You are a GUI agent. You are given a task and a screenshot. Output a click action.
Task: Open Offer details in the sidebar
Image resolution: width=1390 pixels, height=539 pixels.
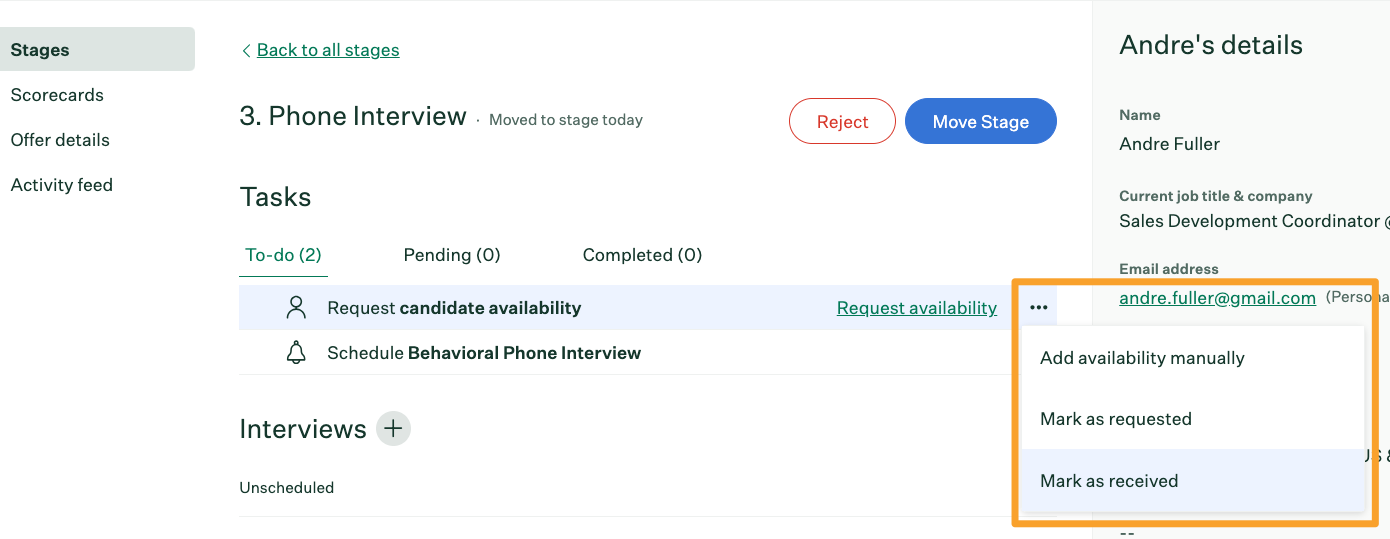(x=60, y=140)
